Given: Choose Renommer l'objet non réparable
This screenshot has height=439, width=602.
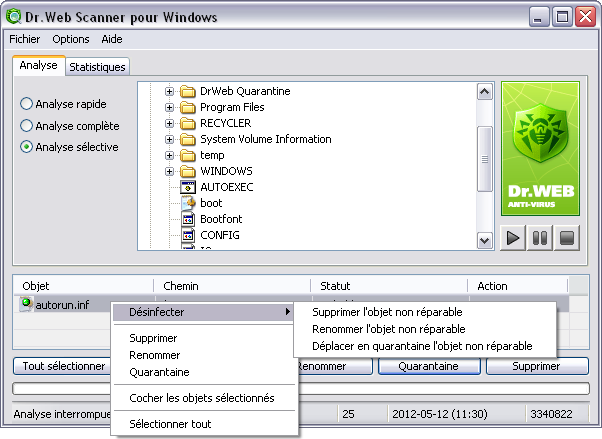Looking at the screenshot, I should (425, 329).
